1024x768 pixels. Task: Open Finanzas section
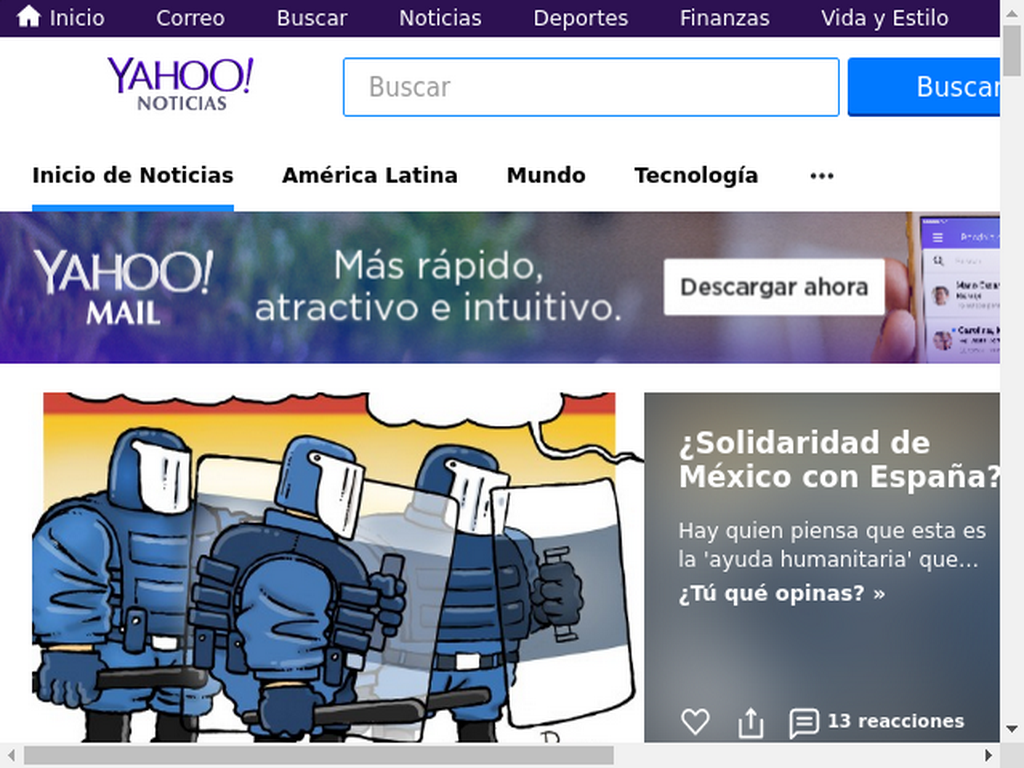coord(724,18)
